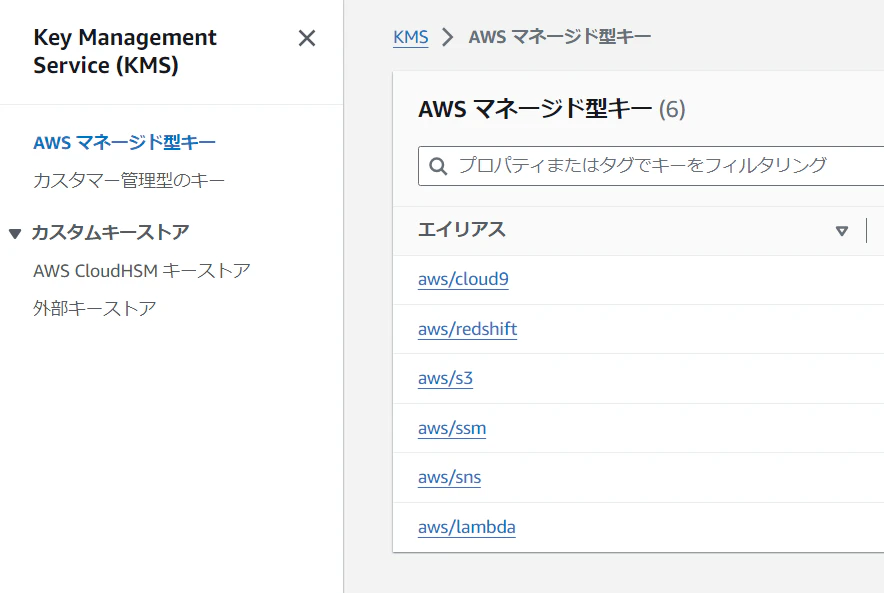Open AWS マネージド型キー in sidebar
Image resolution: width=884 pixels, height=593 pixels.
pyautogui.click(x=124, y=143)
